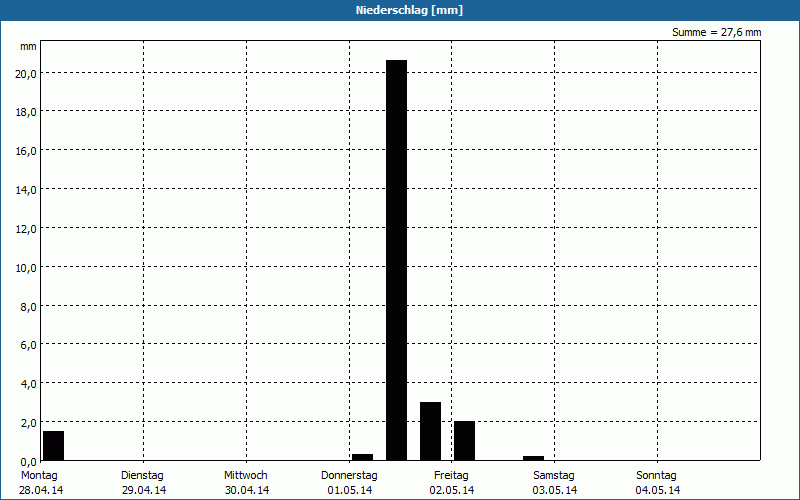Click the Montag axis label

click(39, 476)
